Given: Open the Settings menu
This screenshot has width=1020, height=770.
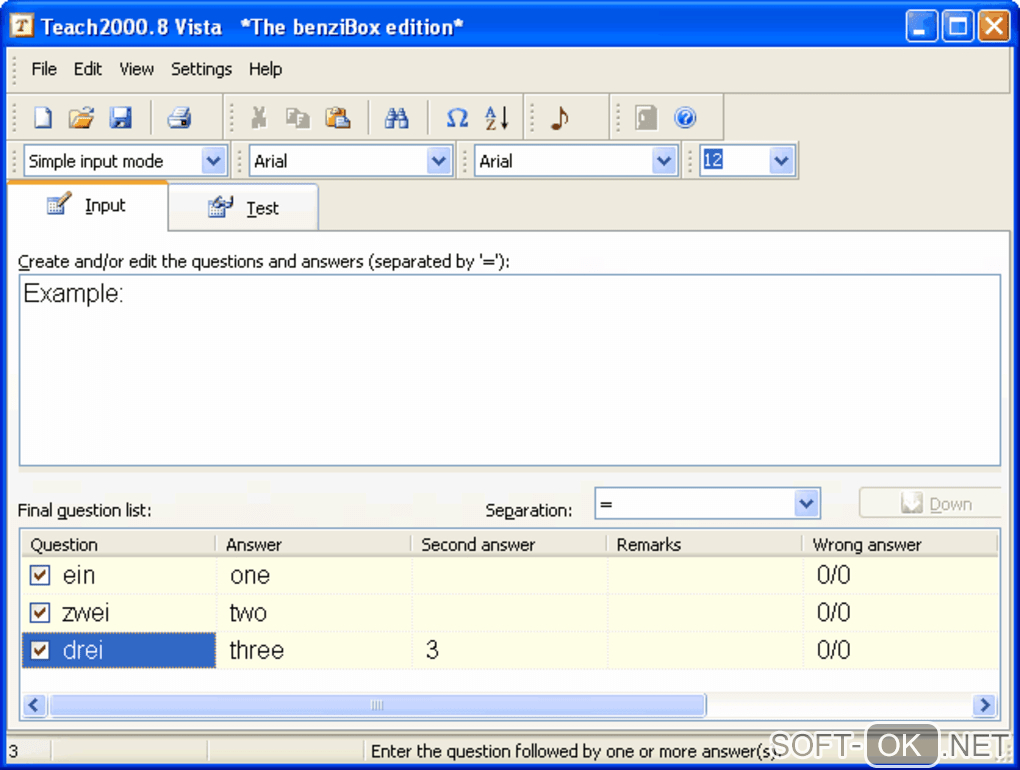Looking at the screenshot, I should tap(201, 69).
